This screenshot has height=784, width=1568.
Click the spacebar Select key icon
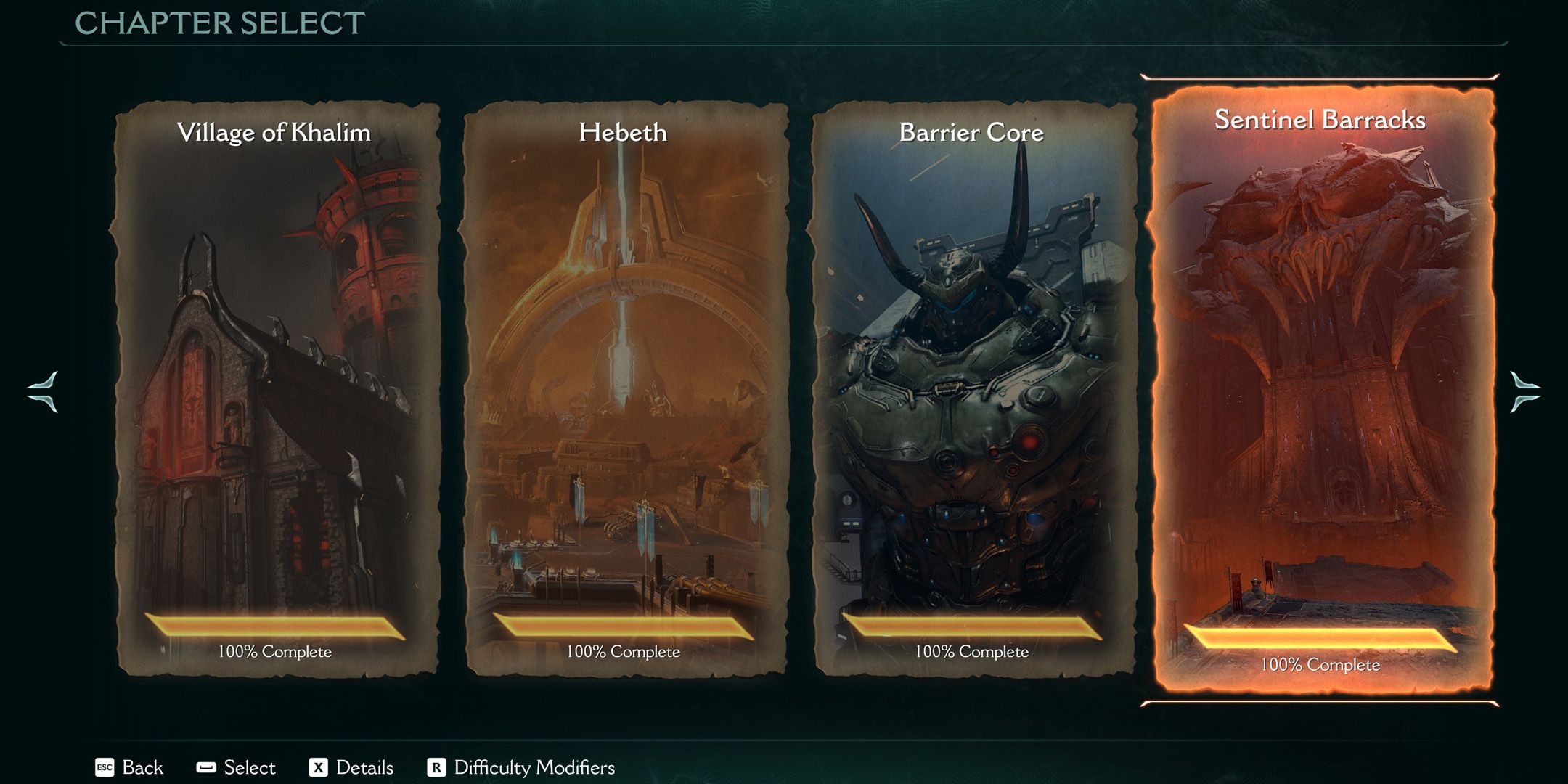click(x=206, y=767)
